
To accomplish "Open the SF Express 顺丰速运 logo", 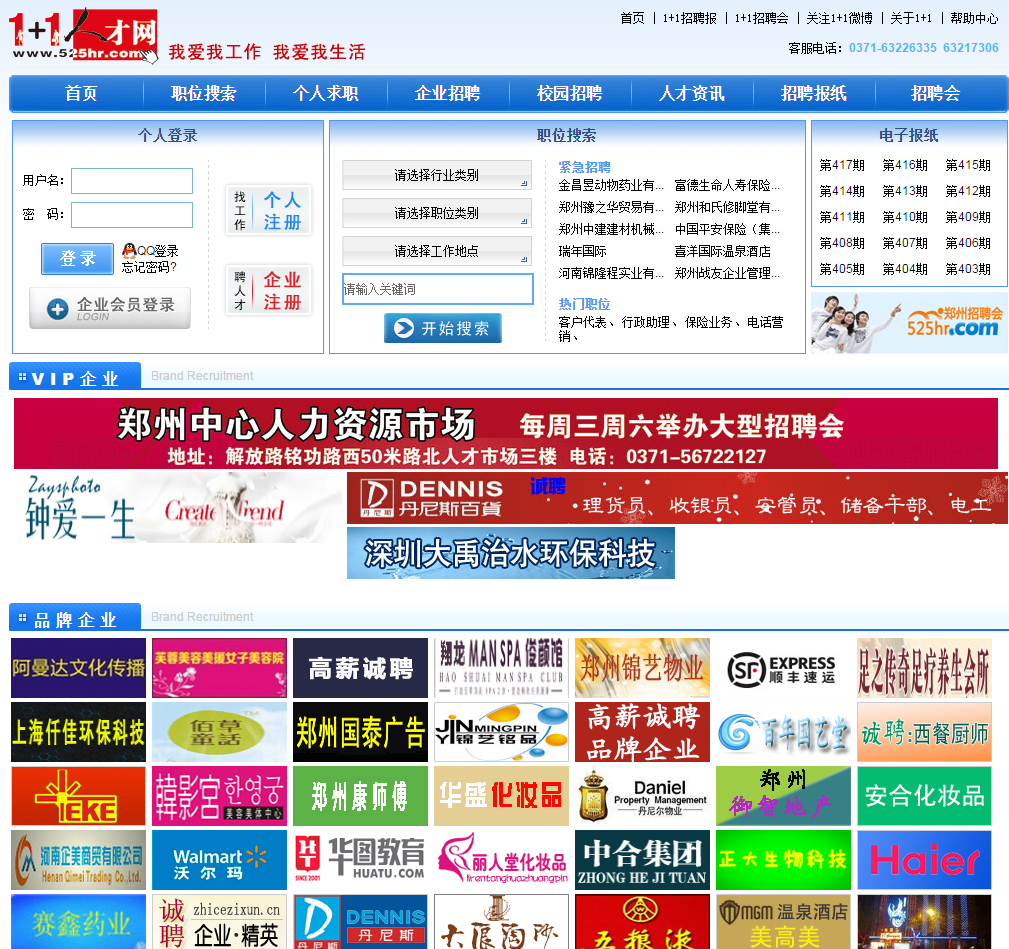I will click(x=783, y=668).
